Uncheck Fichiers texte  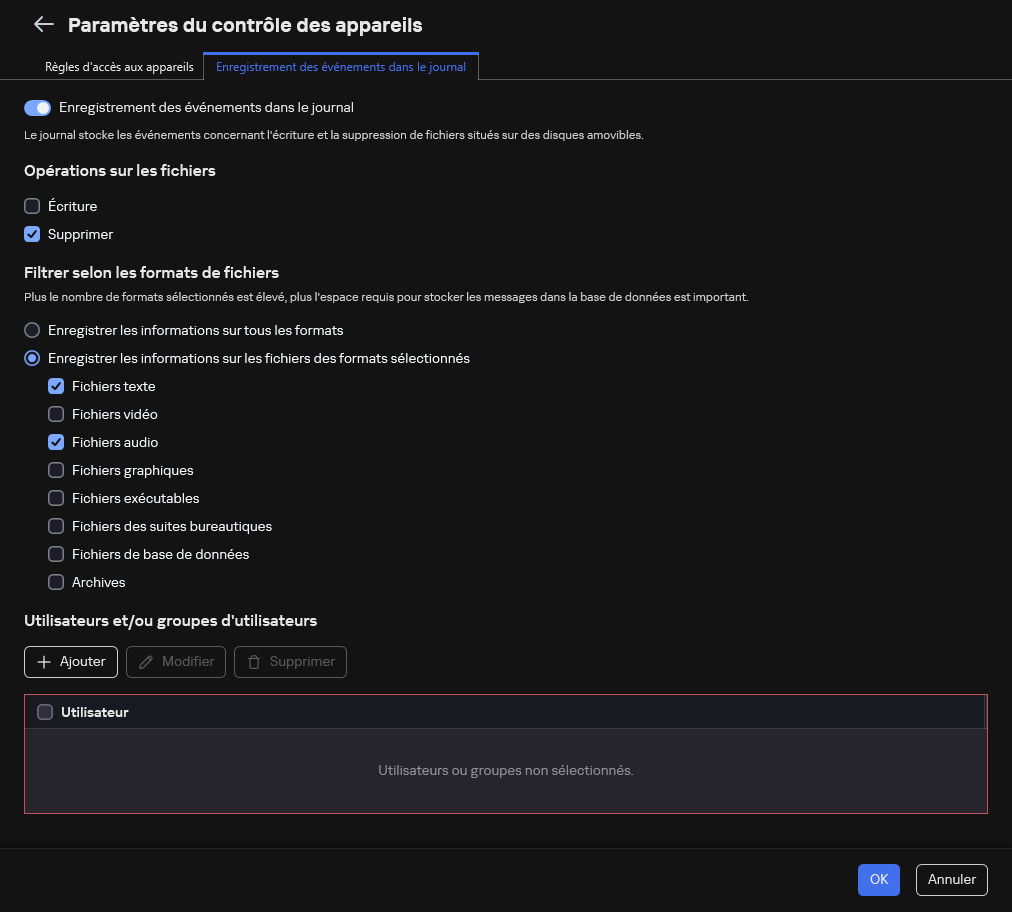(56, 387)
